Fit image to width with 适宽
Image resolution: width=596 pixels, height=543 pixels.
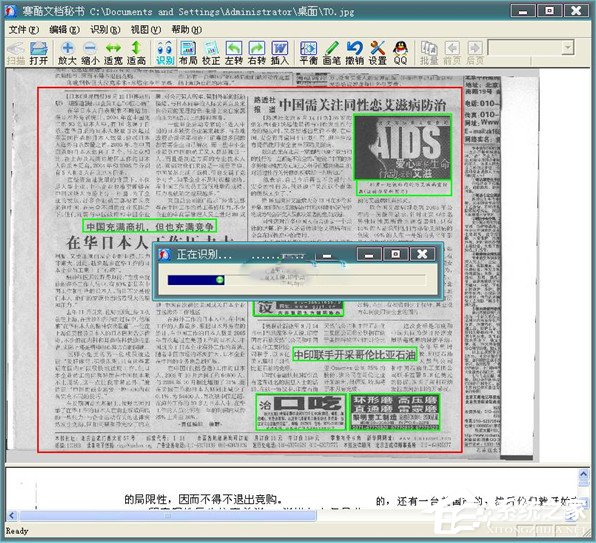tap(113, 53)
